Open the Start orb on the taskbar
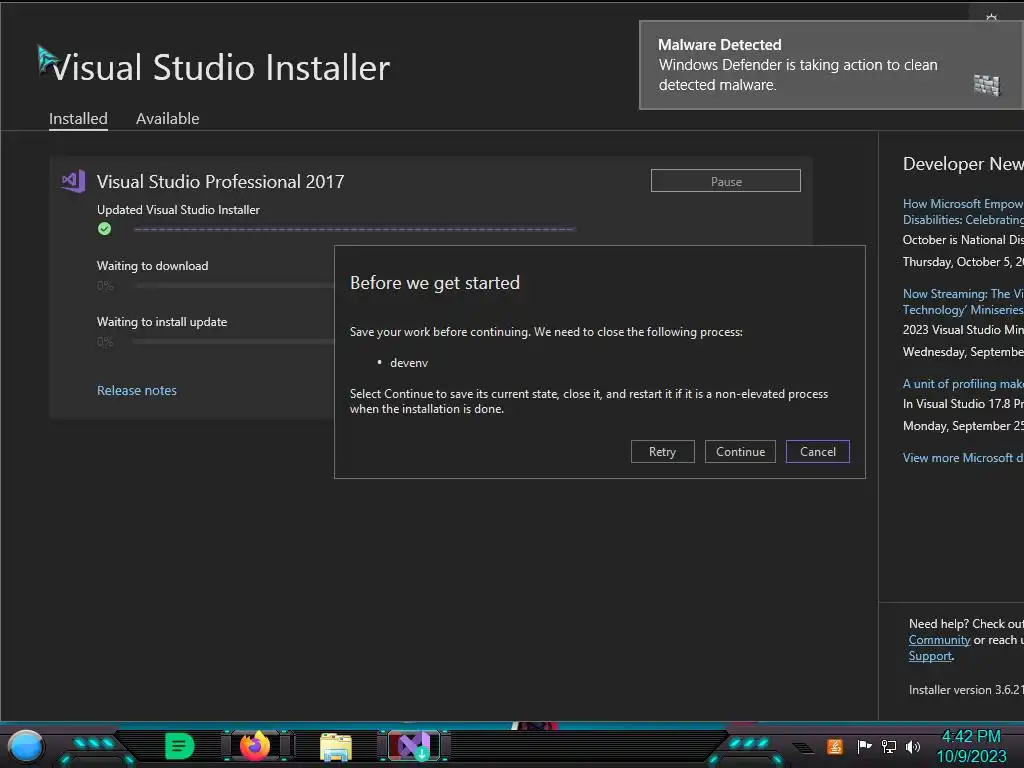 point(25,746)
